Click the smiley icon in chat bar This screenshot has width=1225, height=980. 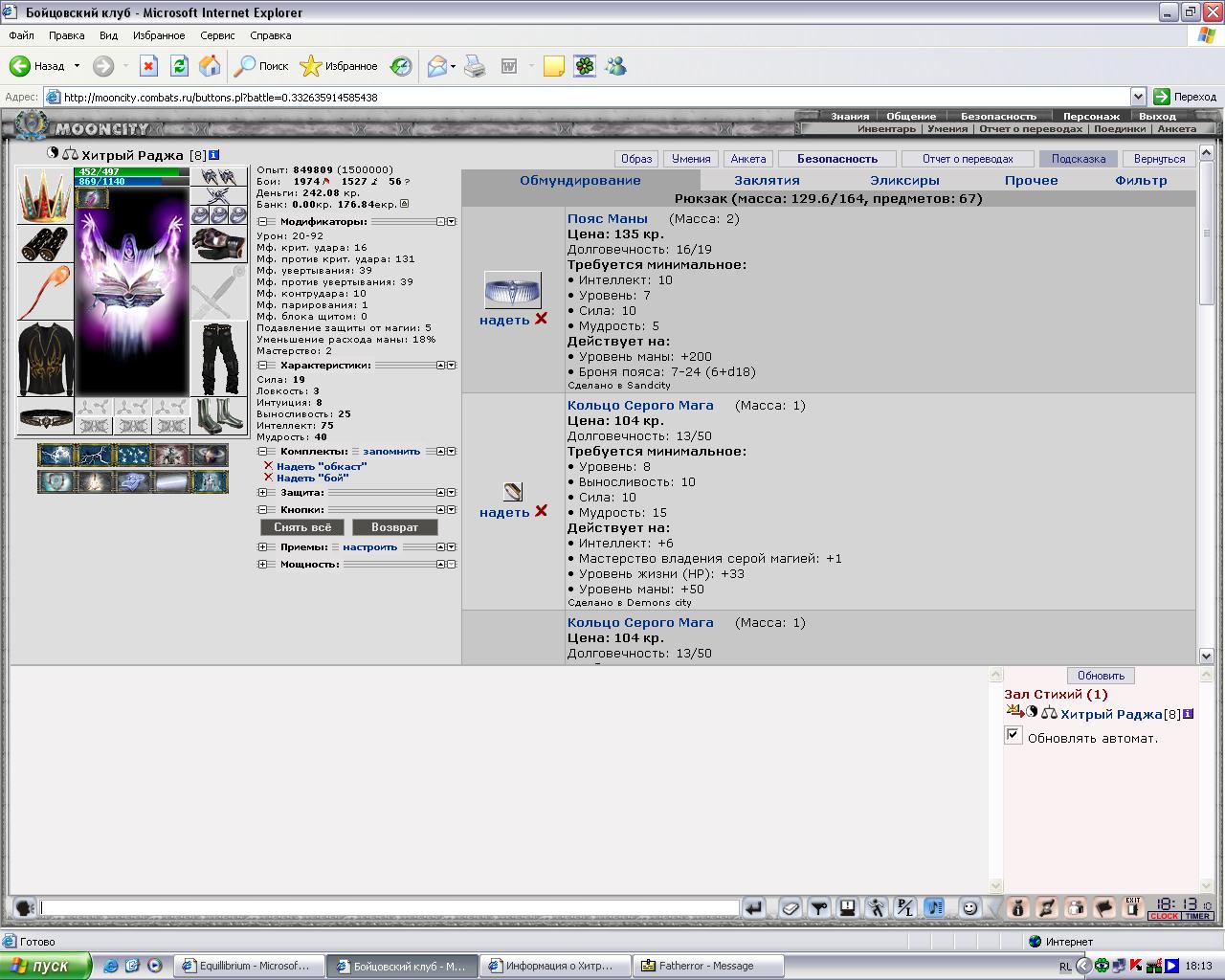click(970, 907)
